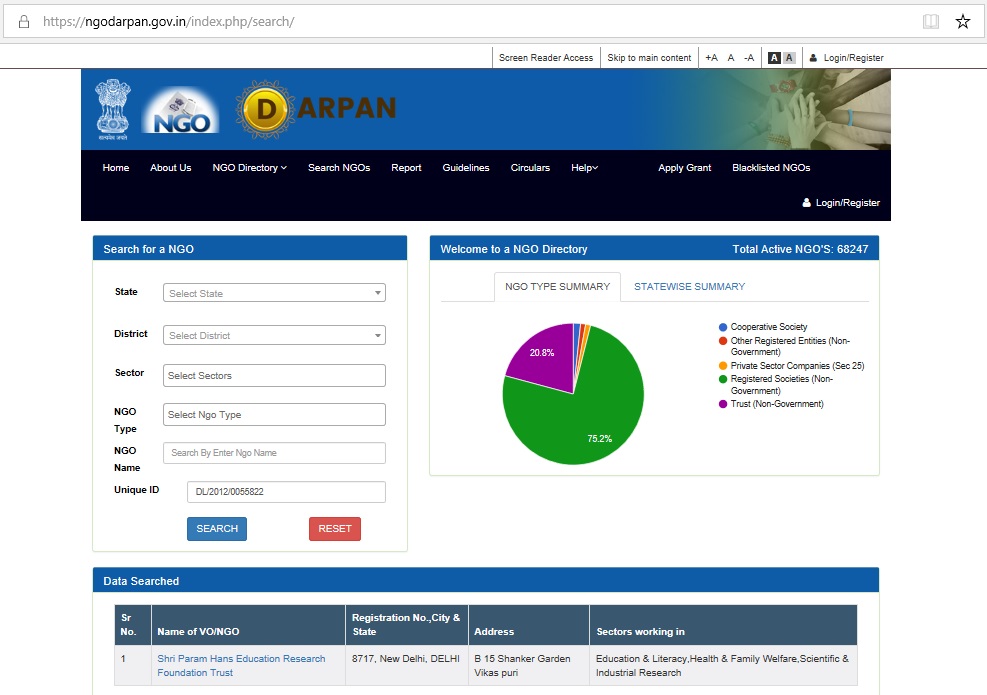The height and width of the screenshot is (695, 987).
Task: Go to Home in navigation bar
Action: click(116, 167)
